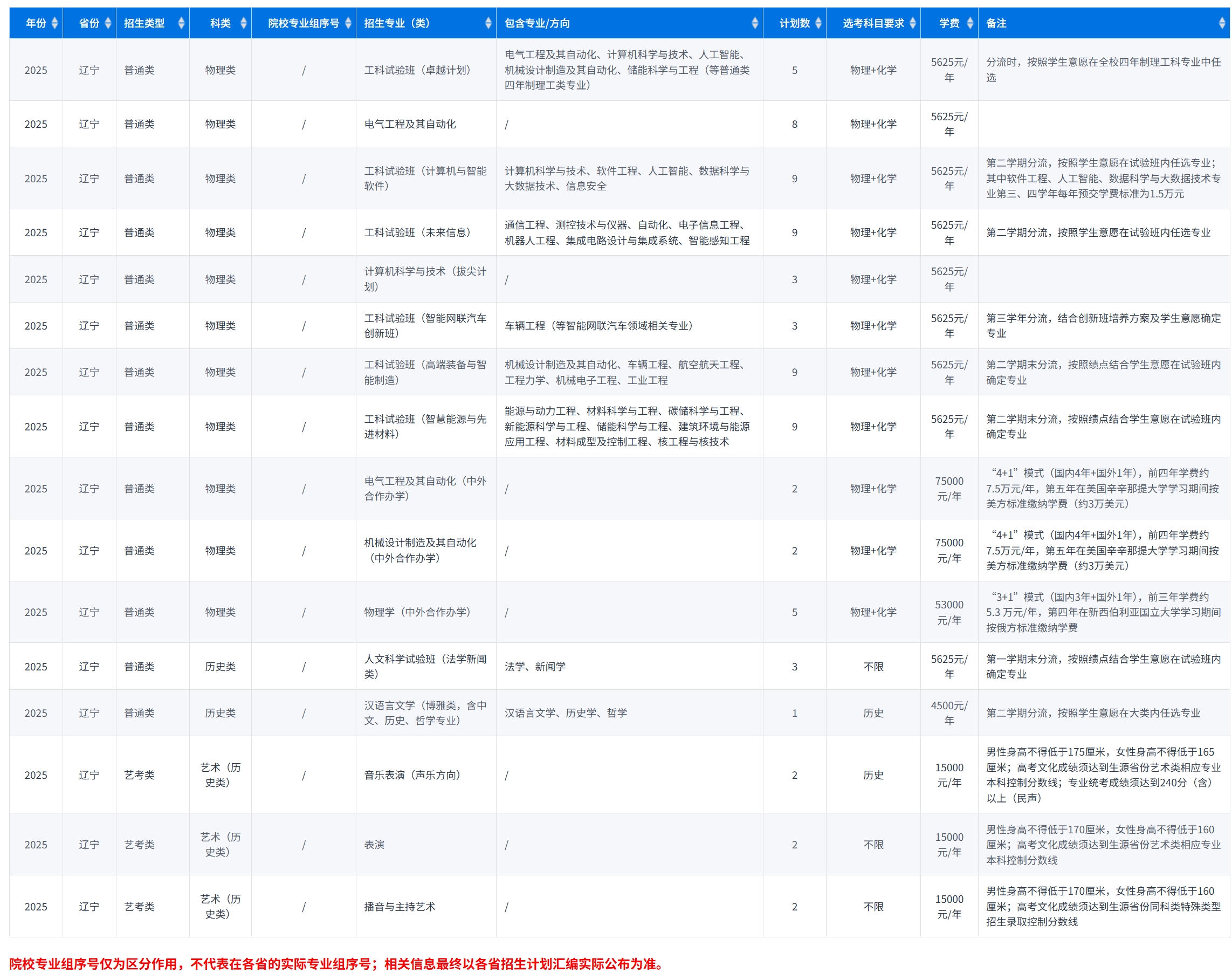Click the sort icon next to 计划数
This screenshot has height=980, width=1232.
click(818, 23)
